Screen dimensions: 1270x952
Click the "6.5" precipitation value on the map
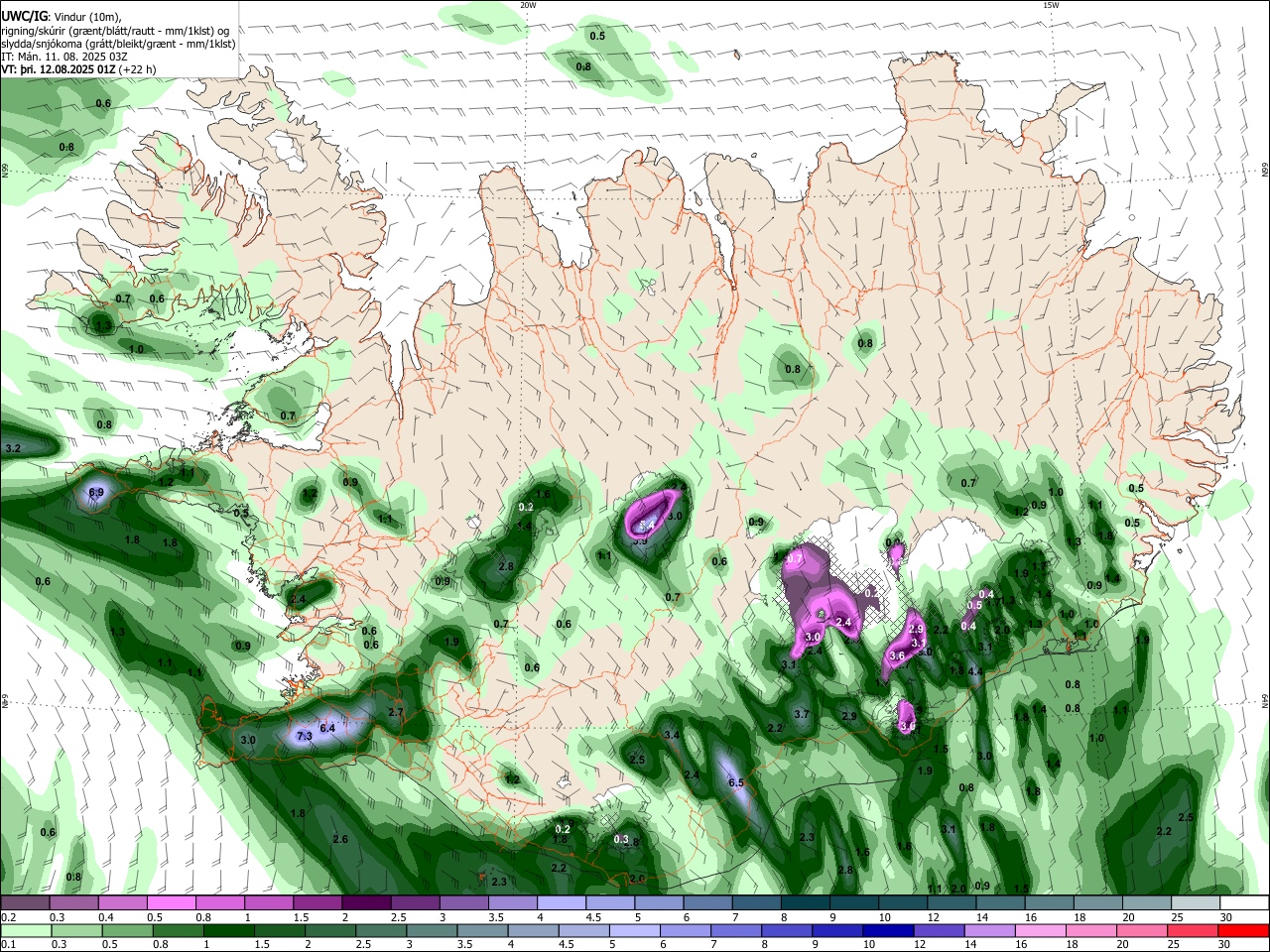click(736, 782)
